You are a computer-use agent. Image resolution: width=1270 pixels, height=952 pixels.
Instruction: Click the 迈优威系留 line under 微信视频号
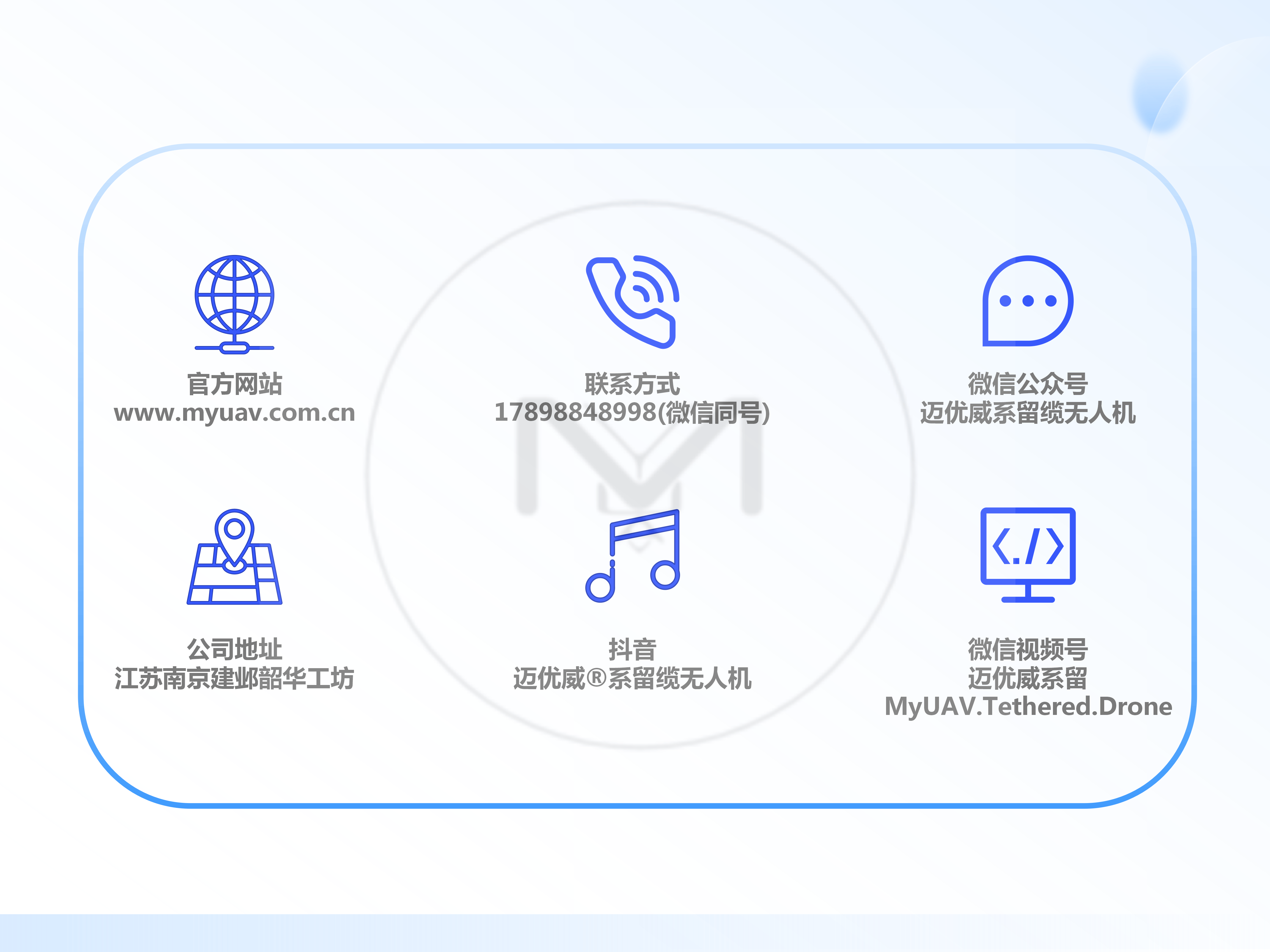tap(1028, 678)
